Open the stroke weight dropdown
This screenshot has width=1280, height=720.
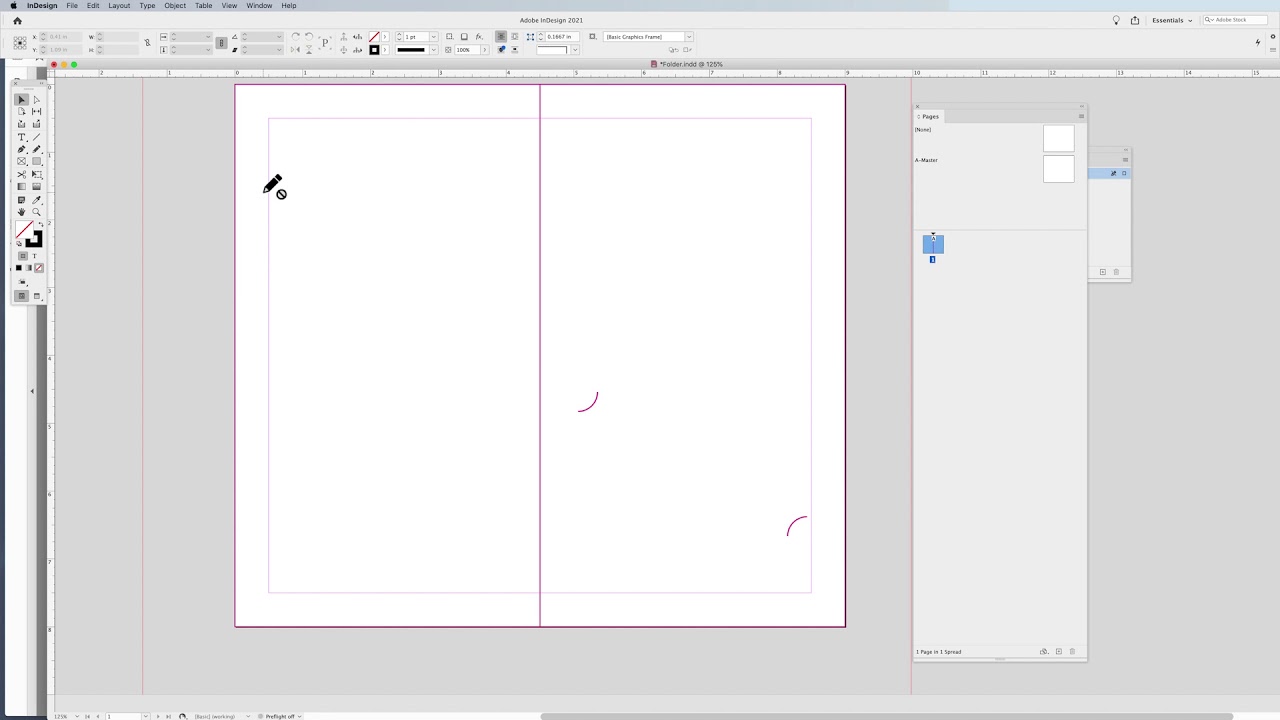click(433, 37)
